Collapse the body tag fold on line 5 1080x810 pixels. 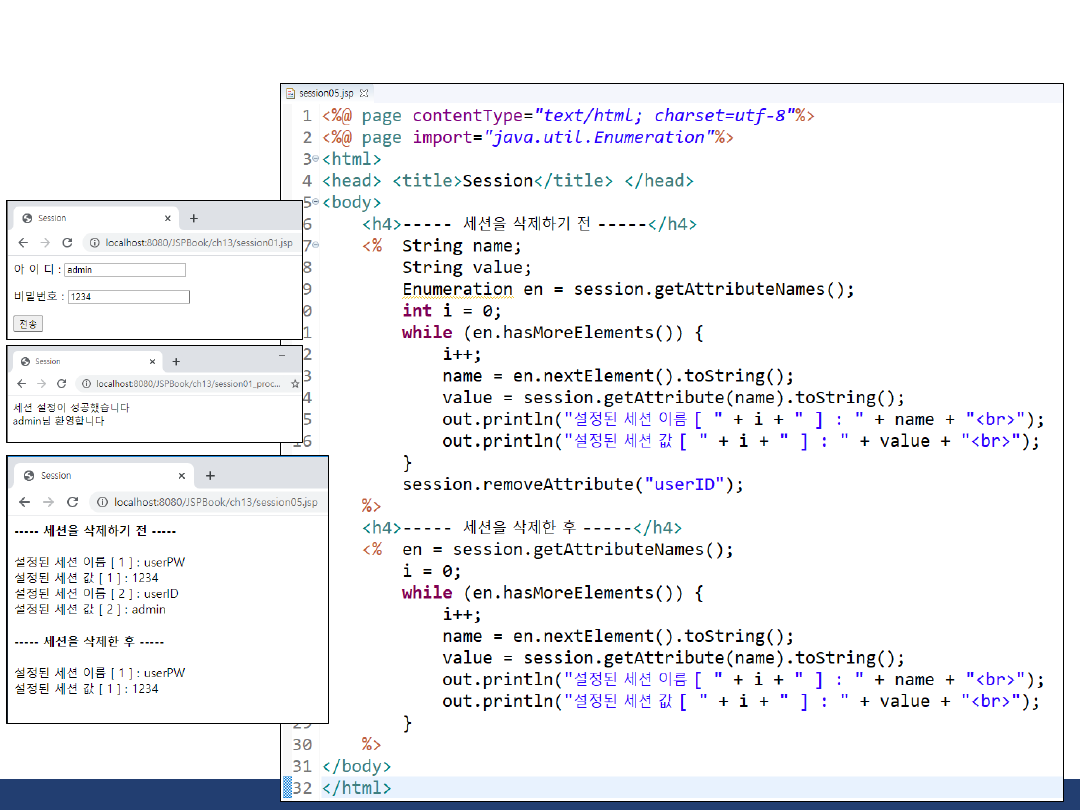tap(316, 202)
